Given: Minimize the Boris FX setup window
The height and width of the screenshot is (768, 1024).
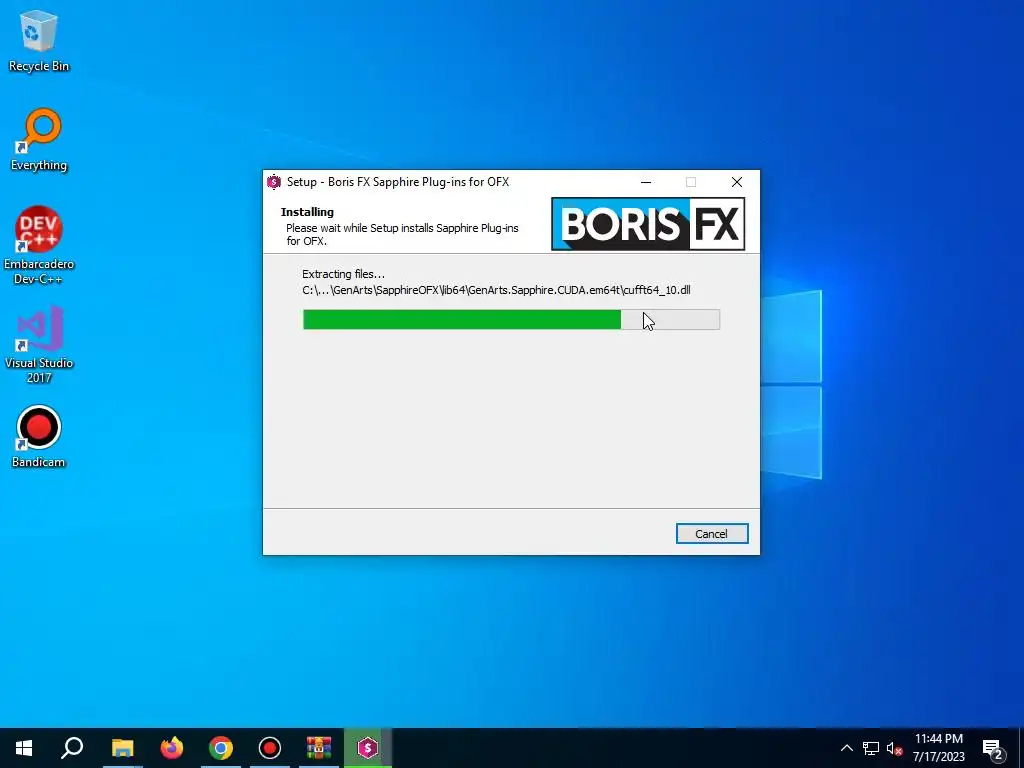Looking at the screenshot, I should [646, 182].
